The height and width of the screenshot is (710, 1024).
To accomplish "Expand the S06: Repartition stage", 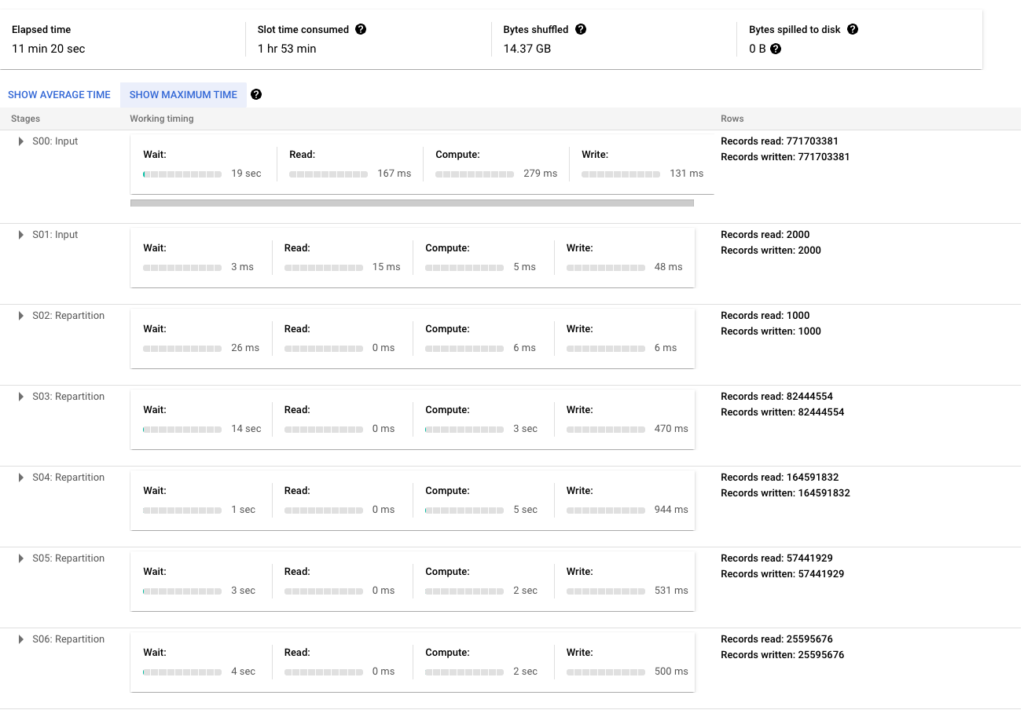I will [x=19, y=639].
